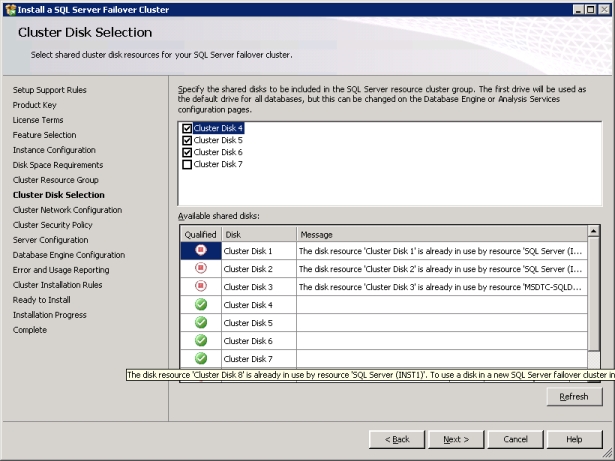Screen dimensions: 615x461
Task: Click the scroll up arrow of disk table
Action: click(x=593, y=231)
